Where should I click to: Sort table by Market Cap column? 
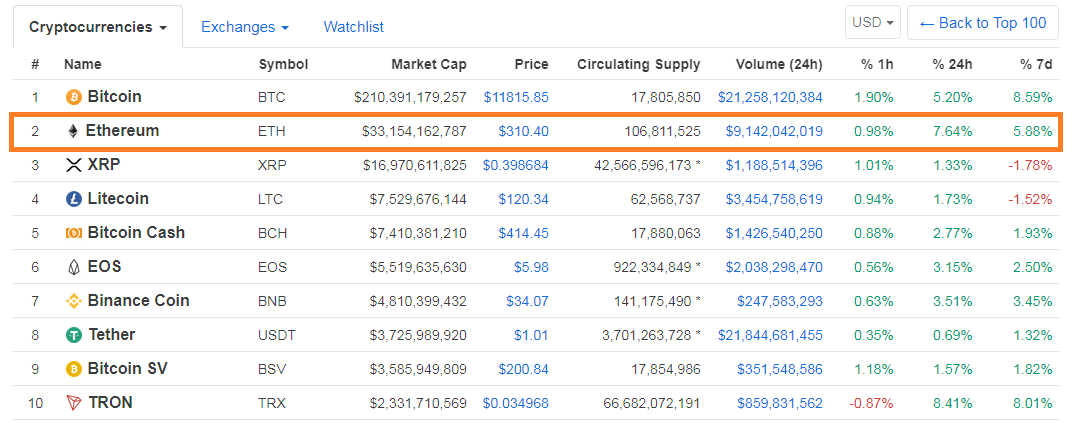[428, 64]
